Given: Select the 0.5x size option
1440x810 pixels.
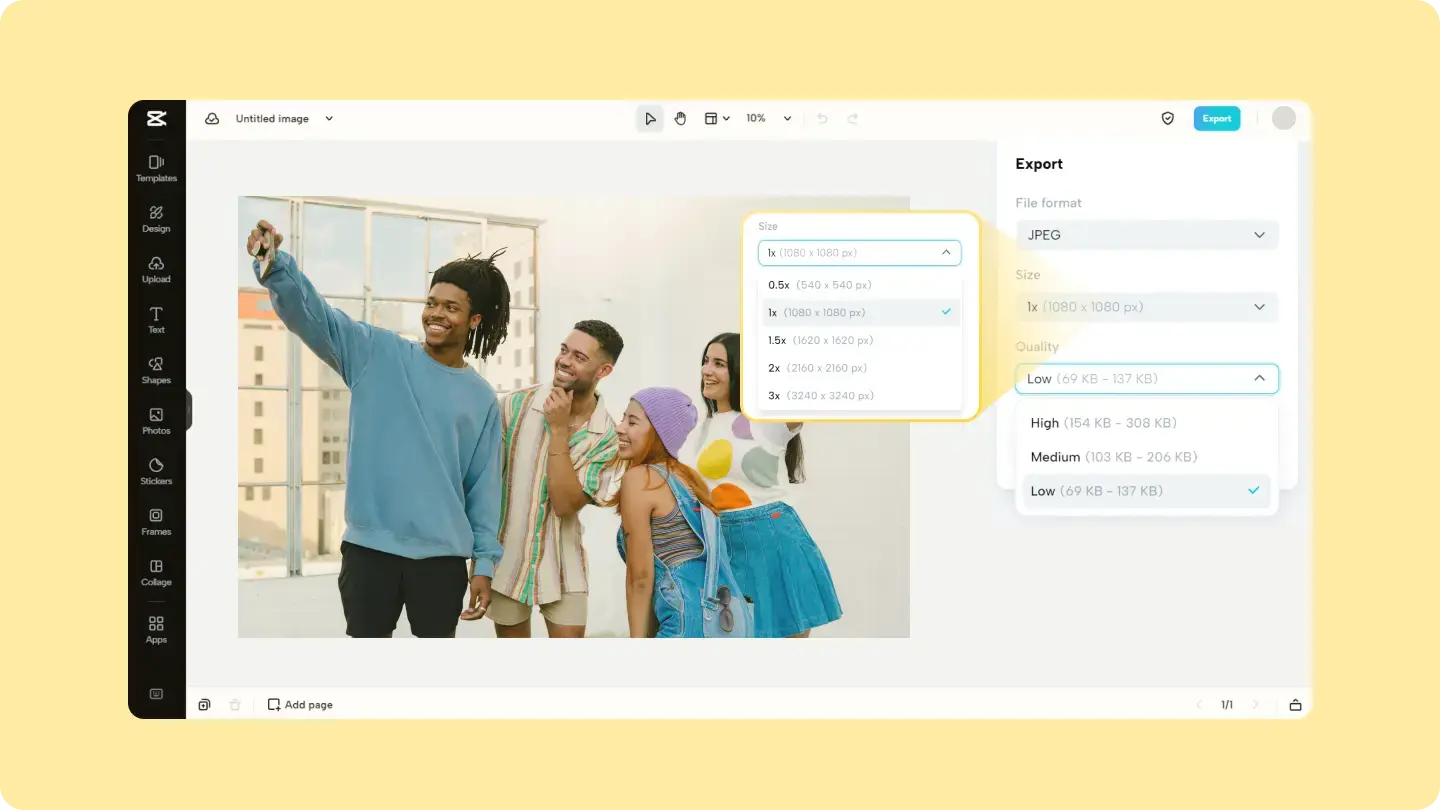Looking at the screenshot, I should pos(860,285).
